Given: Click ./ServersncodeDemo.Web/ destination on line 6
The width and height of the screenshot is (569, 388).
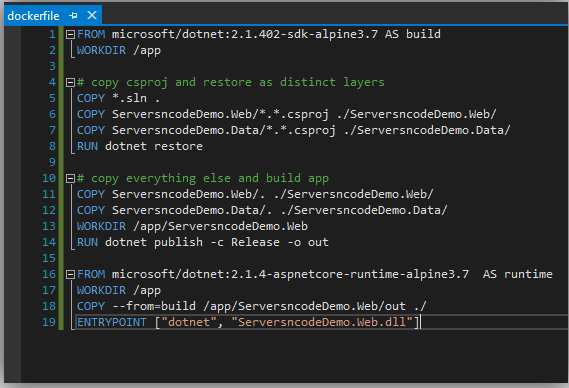Looking at the screenshot, I should point(416,114).
